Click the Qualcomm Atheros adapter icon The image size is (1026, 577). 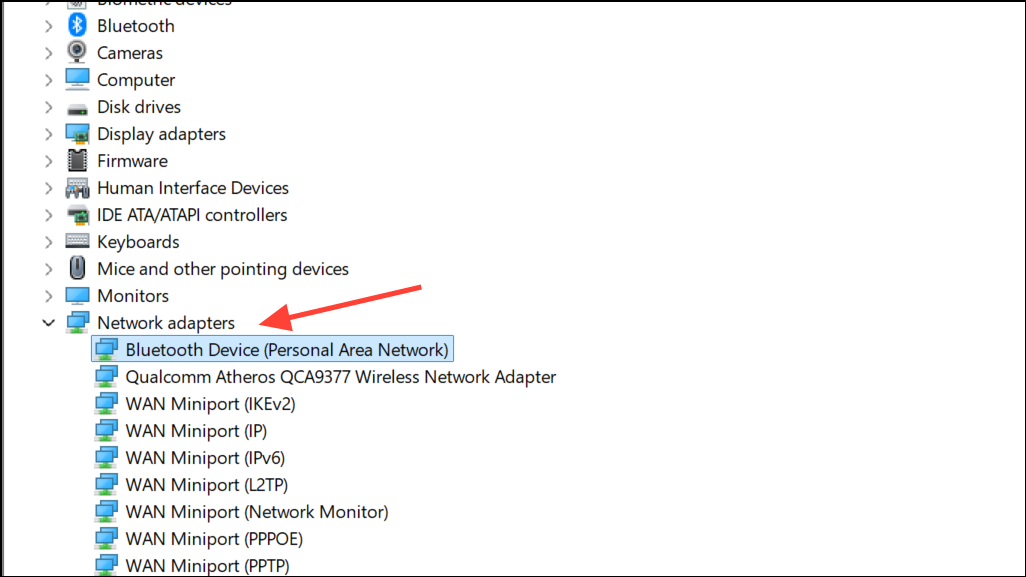coord(106,377)
